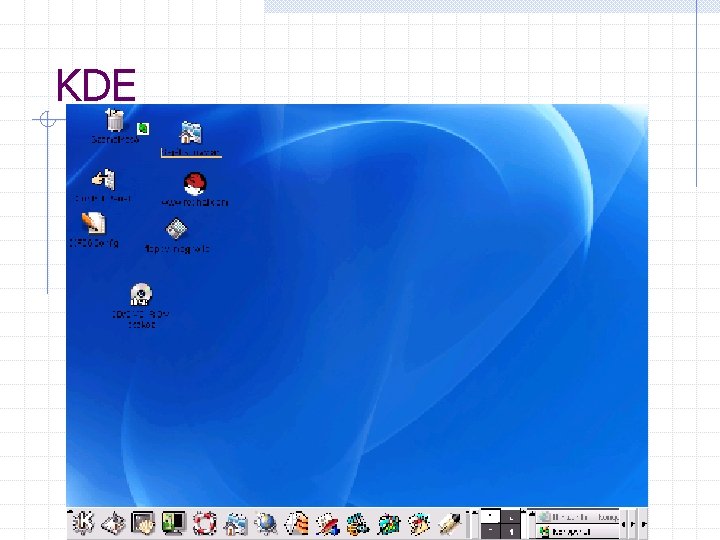Open the CD-ROM desktop icon
This screenshot has height=540, width=720.
(x=141, y=294)
